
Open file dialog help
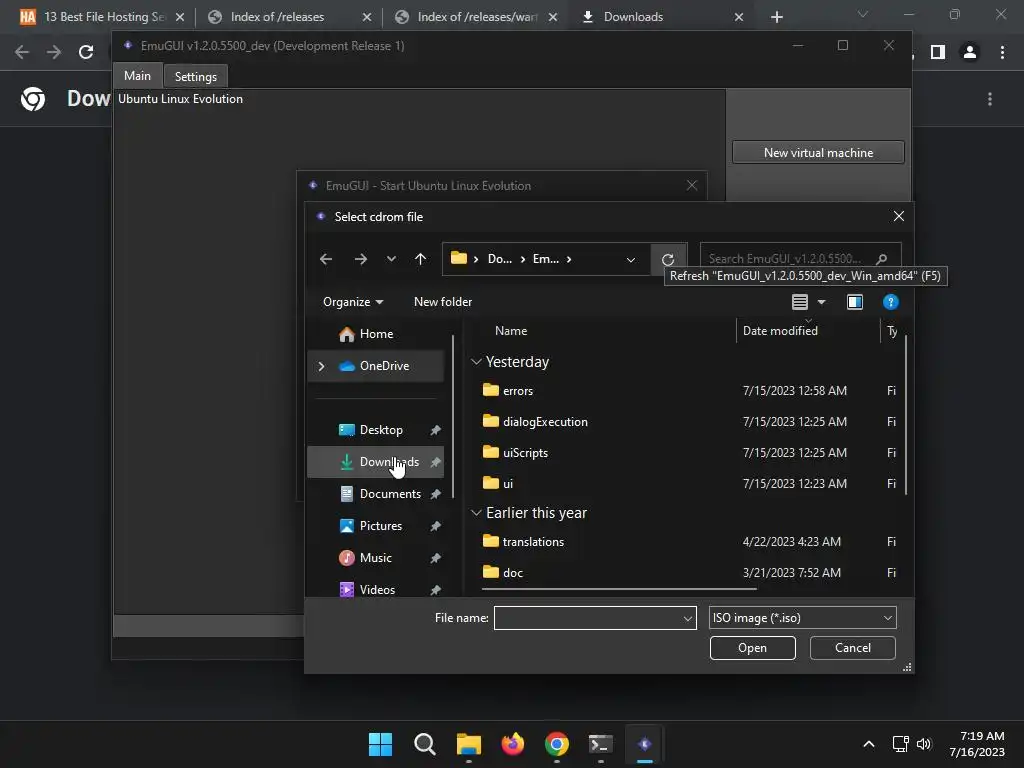coord(891,302)
